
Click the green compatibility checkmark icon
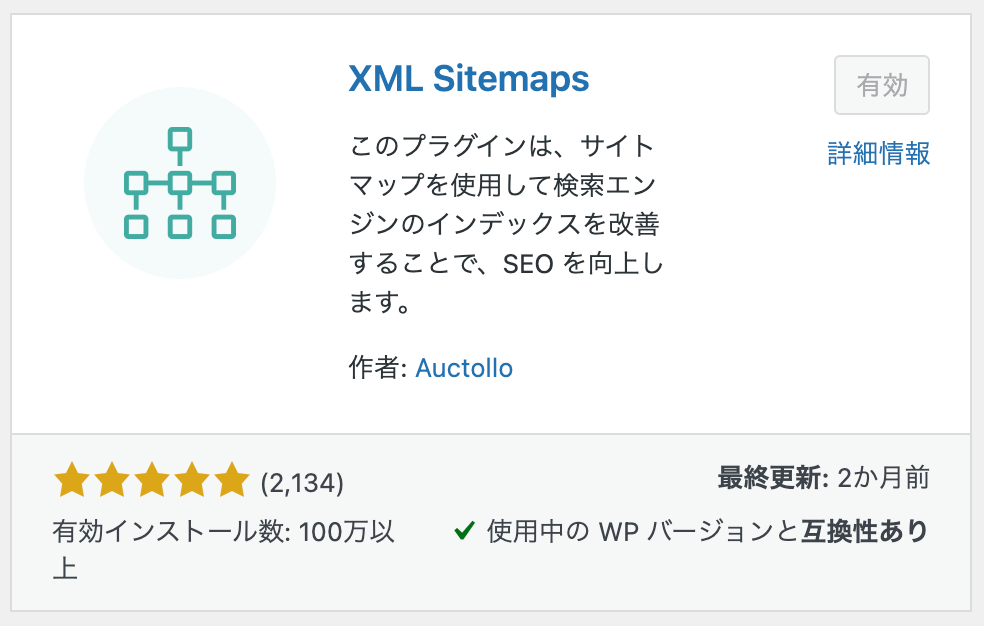(x=464, y=531)
